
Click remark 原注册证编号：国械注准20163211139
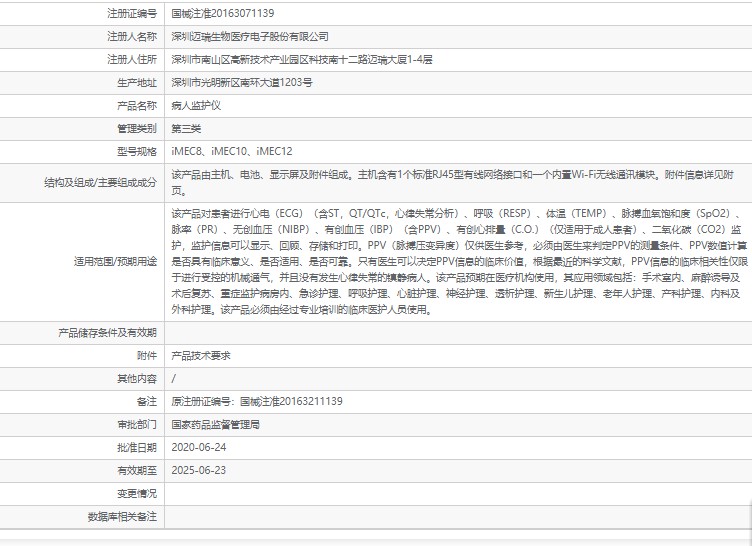257,402
